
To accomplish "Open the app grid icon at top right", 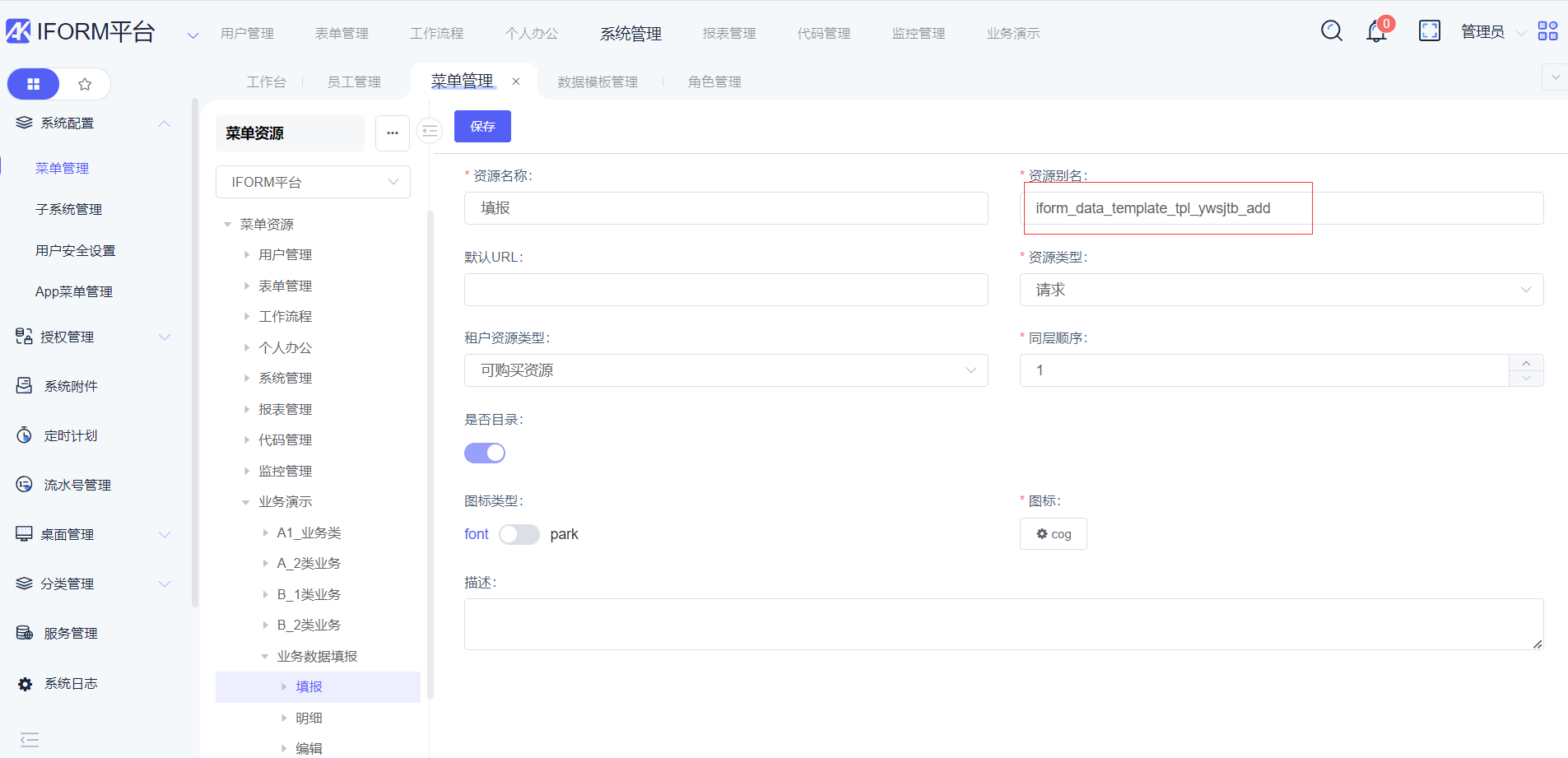I will (x=1547, y=31).
